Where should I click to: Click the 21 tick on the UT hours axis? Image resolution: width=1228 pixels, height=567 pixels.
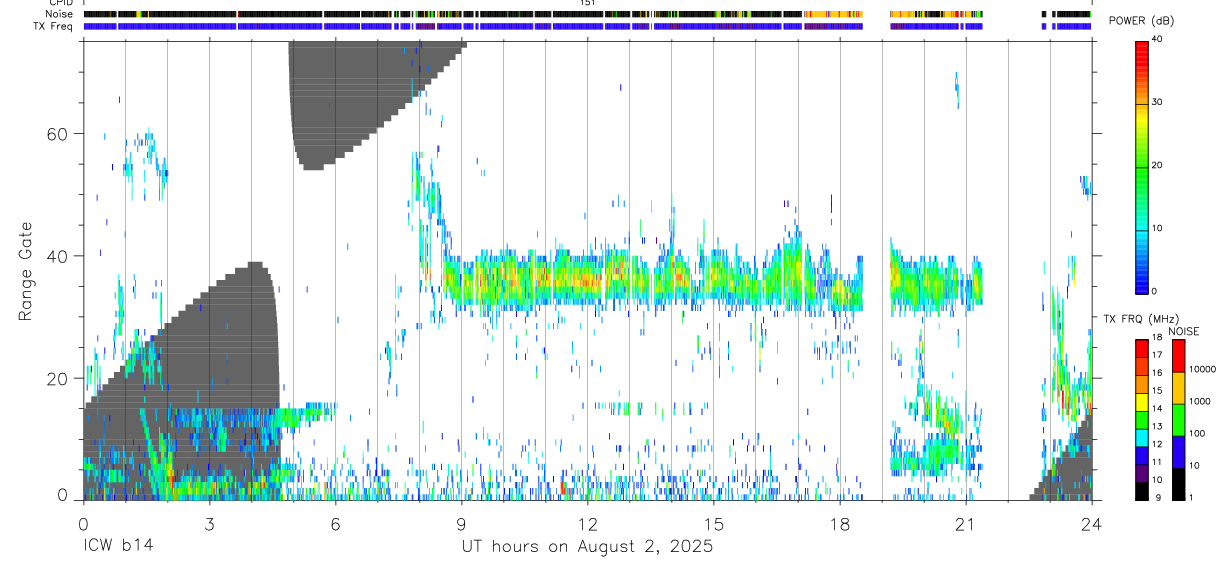(965, 524)
